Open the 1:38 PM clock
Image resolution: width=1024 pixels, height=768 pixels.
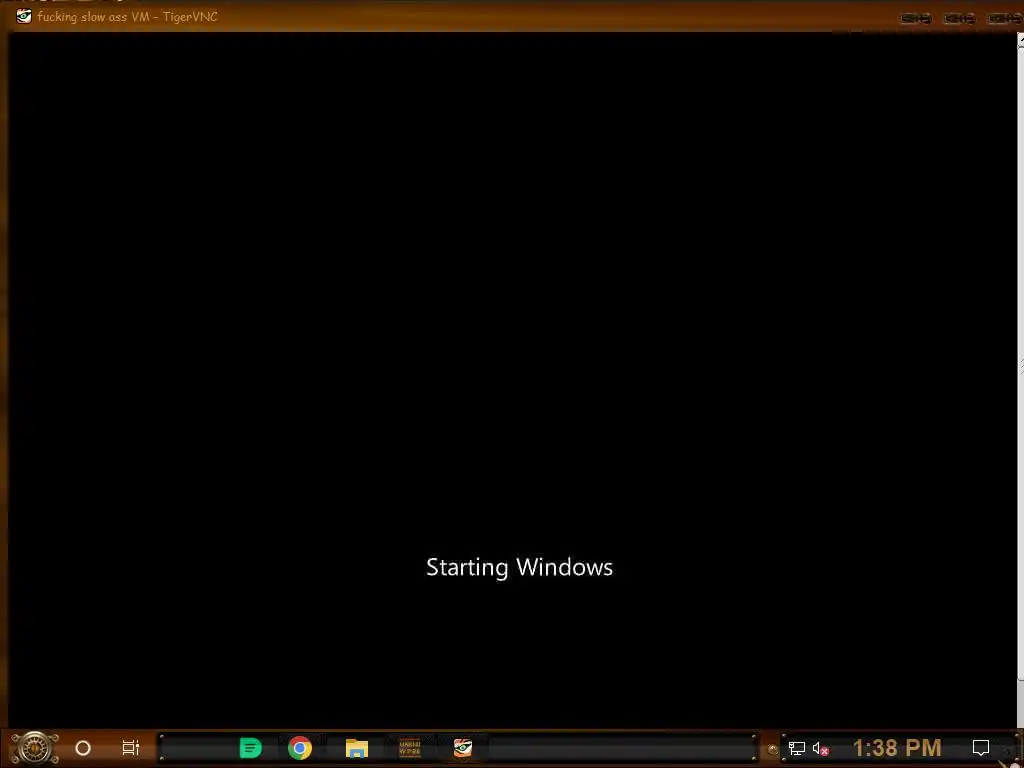click(x=897, y=748)
